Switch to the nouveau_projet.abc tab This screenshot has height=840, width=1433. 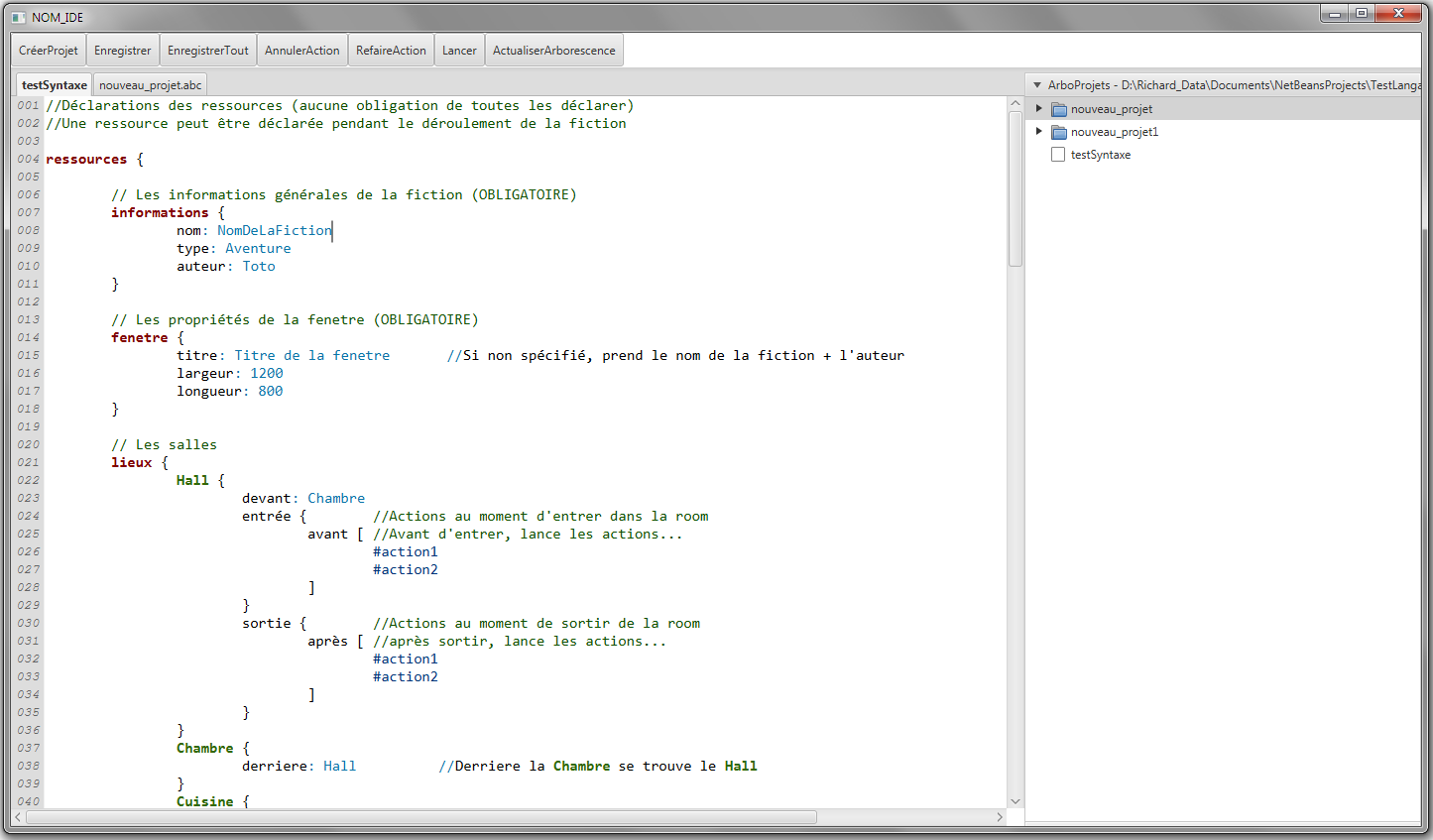pos(149,84)
